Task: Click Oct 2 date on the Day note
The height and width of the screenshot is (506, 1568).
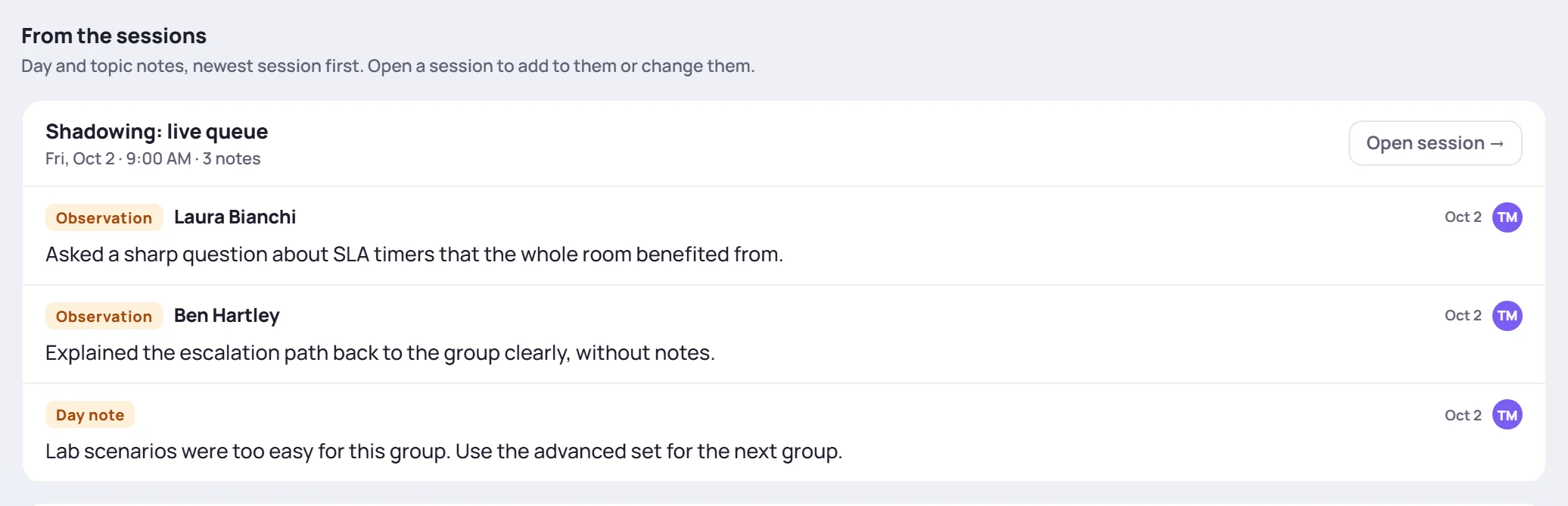Action: point(1462,415)
